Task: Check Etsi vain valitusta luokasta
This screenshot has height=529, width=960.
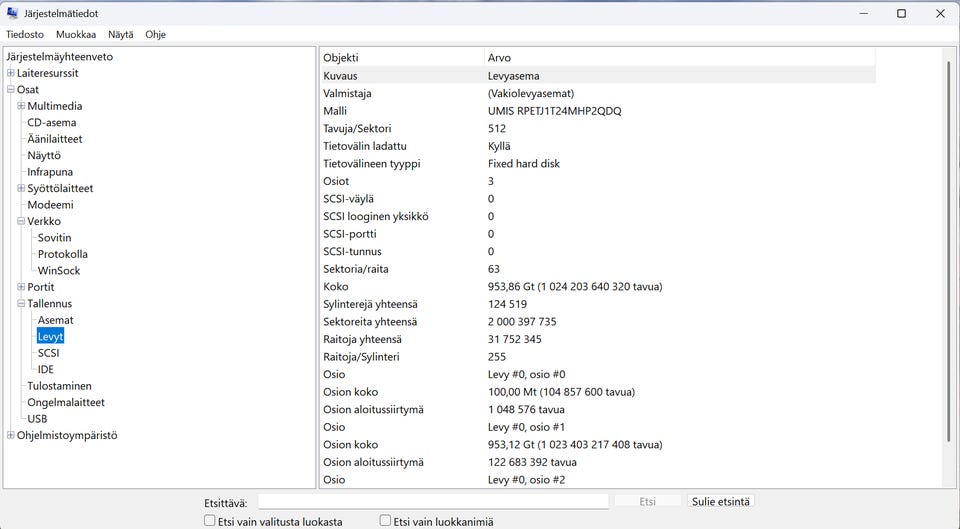Action: pyautogui.click(x=209, y=520)
